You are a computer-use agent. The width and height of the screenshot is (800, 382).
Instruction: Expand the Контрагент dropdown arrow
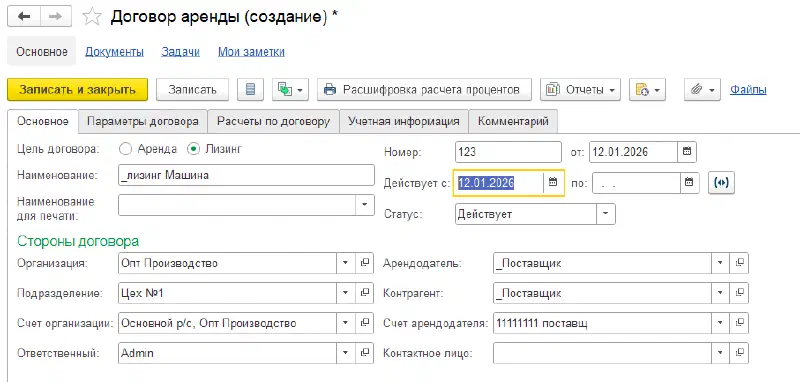tap(720, 293)
